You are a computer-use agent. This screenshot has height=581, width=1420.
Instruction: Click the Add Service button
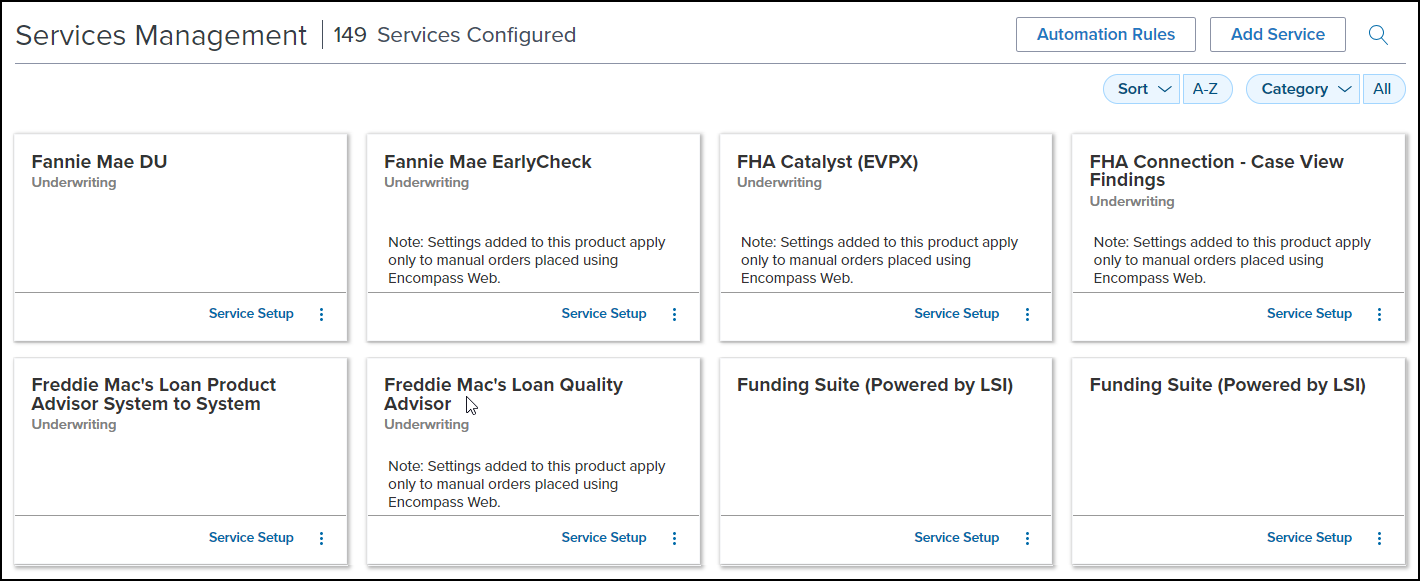tap(1277, 34)
